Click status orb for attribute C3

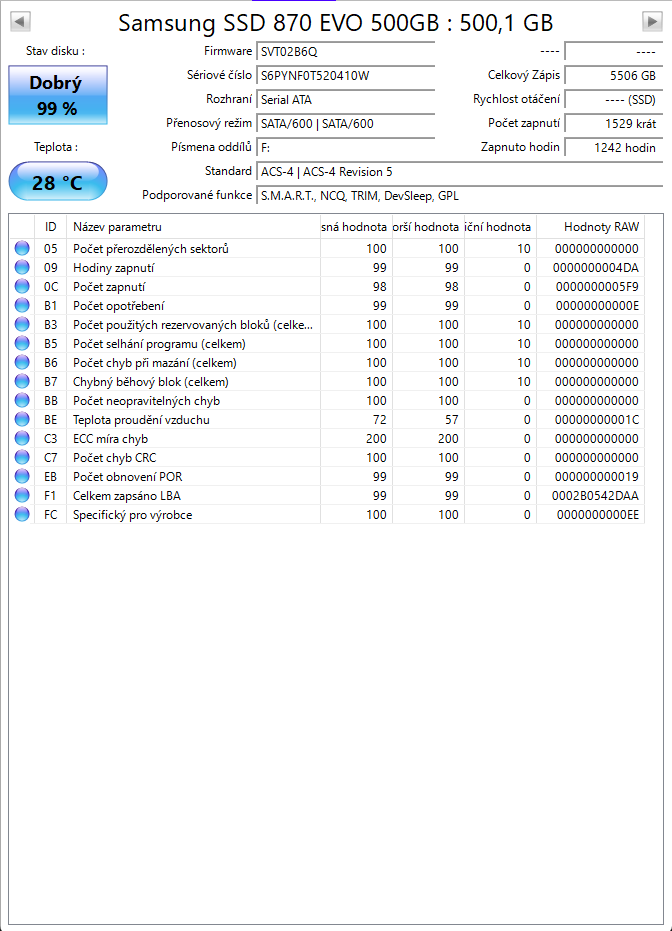(22, 438)
